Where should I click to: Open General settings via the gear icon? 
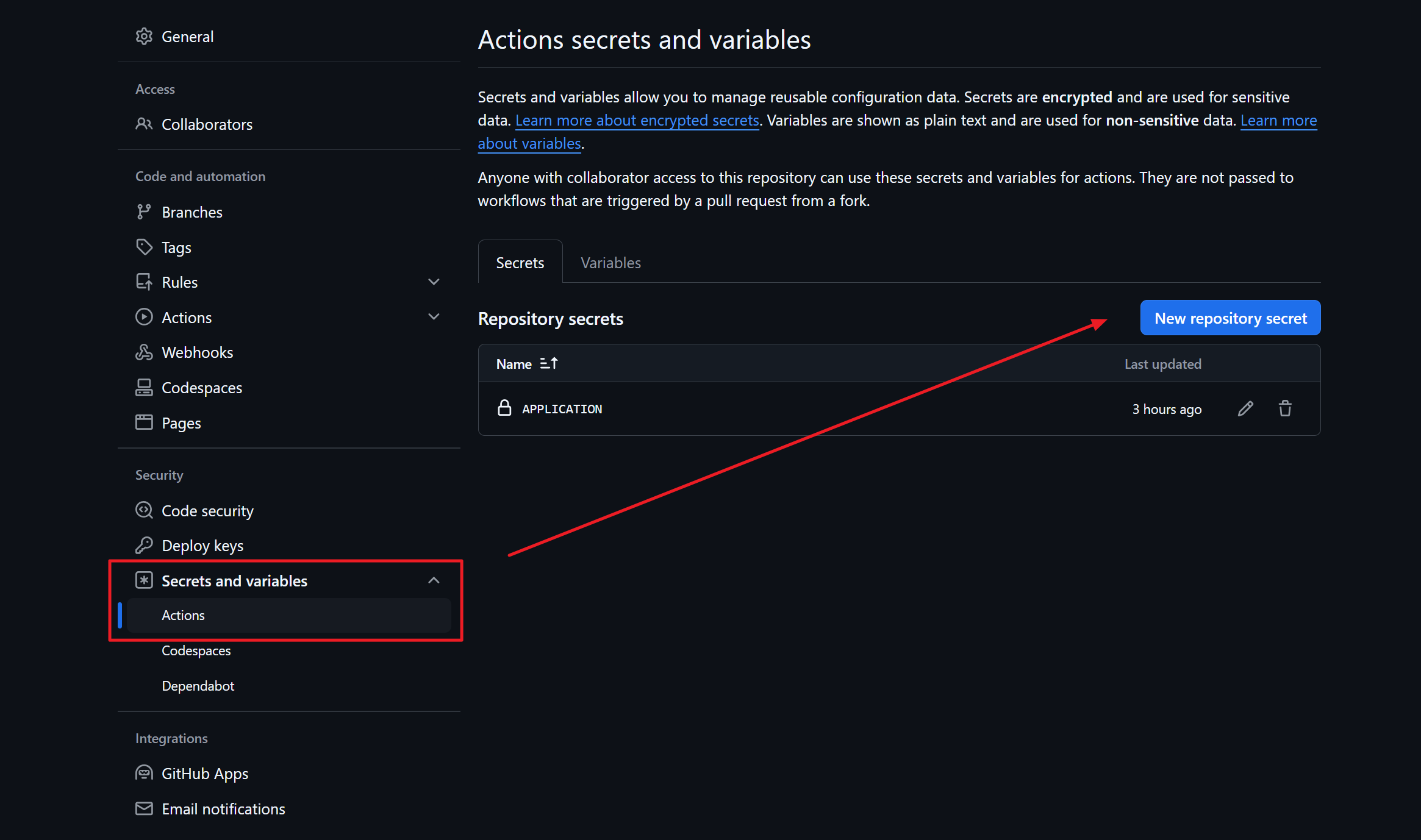pos(144,37)
